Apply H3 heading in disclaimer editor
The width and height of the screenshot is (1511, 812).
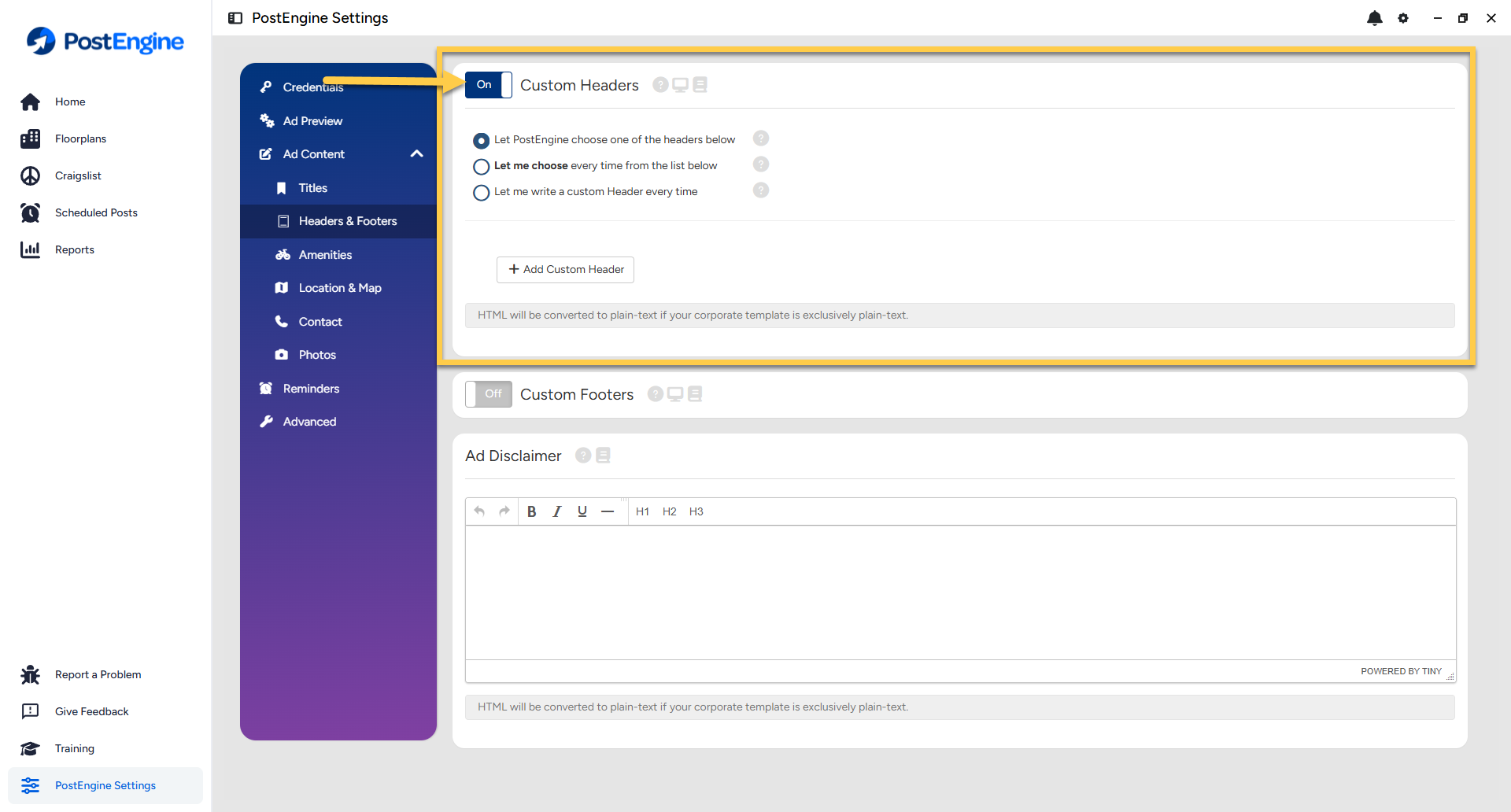(696, 511)
